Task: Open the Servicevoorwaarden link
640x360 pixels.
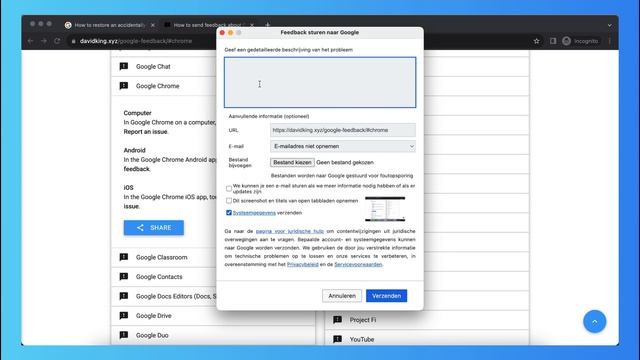Action: (x=358, y=264)
